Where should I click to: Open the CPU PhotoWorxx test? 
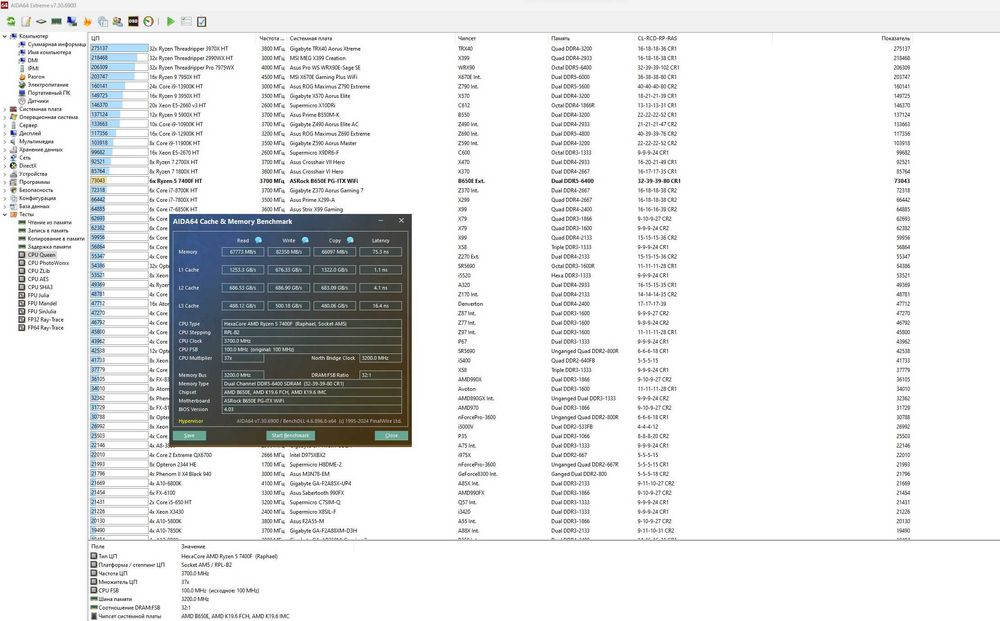pos(48,263)
